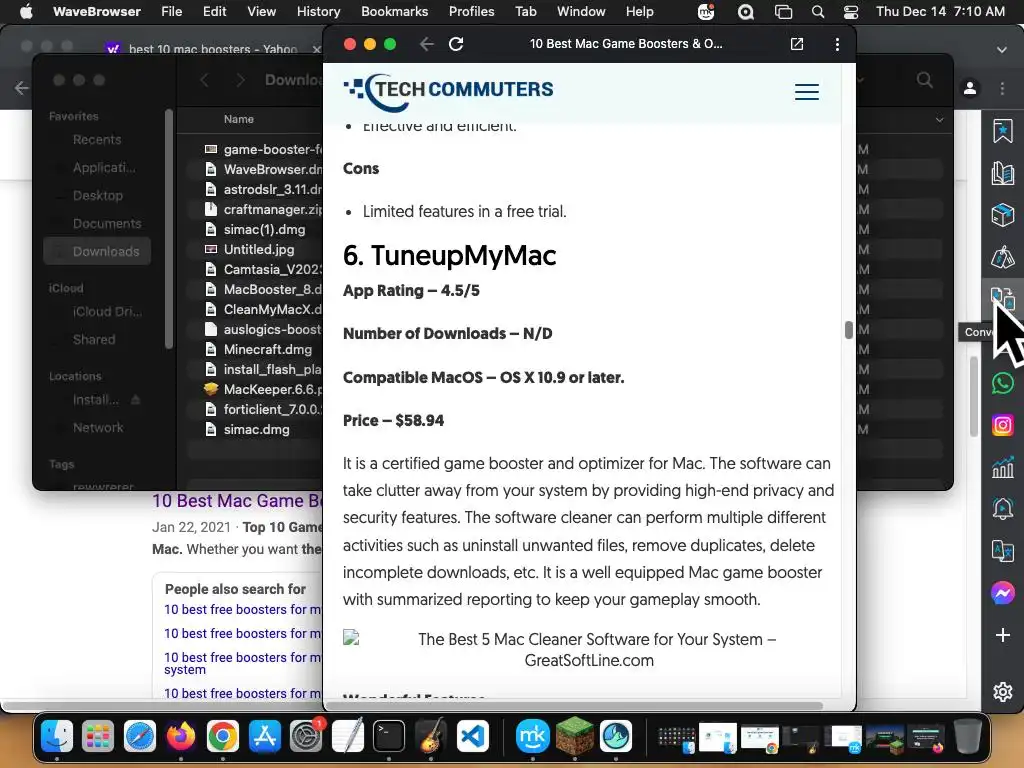Click the back arrow in popup window

click(426, 44)
